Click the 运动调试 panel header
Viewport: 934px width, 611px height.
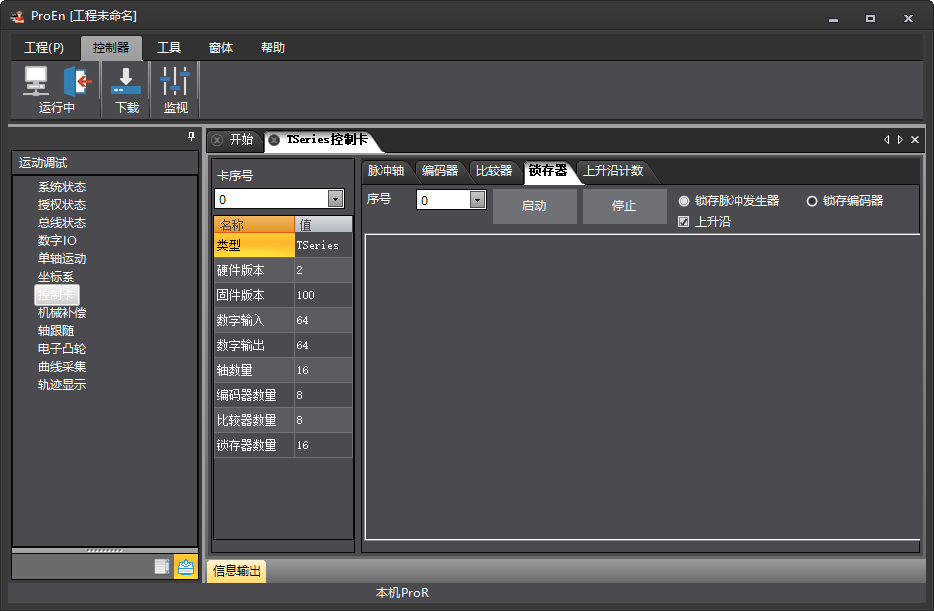(105, 163)
